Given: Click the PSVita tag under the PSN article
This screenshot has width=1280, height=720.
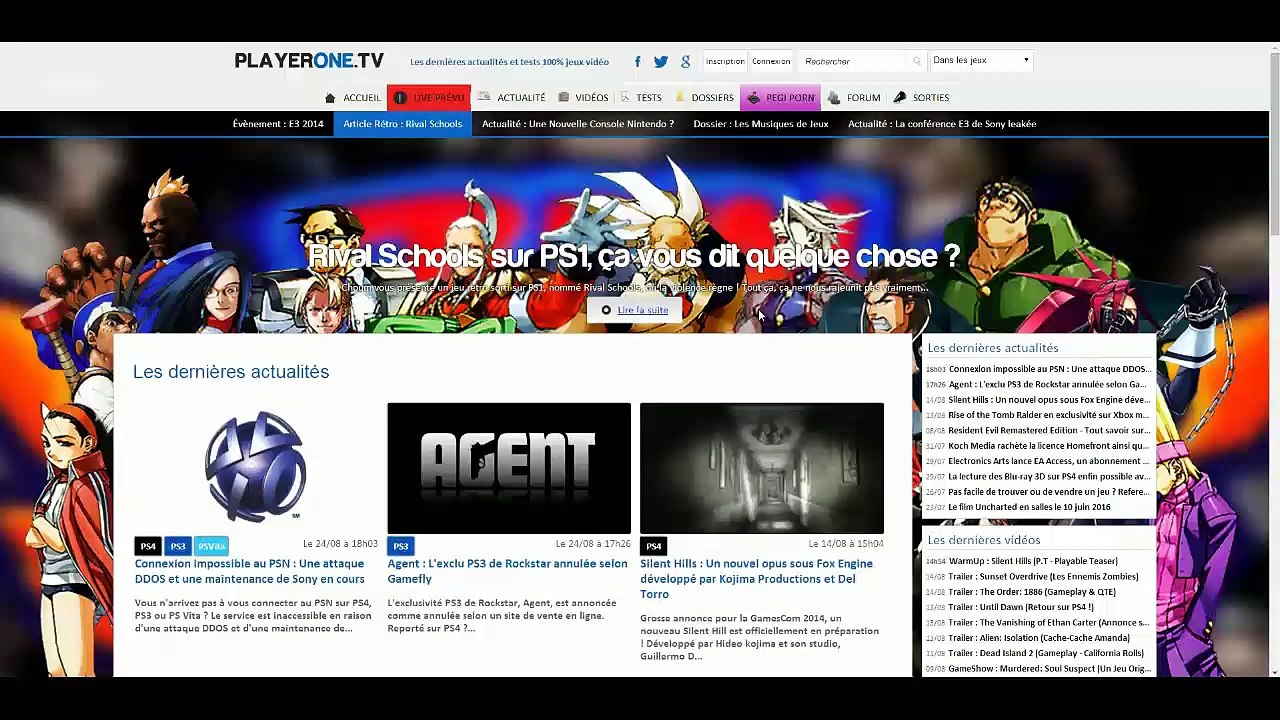Looking at the screenshot, I should point(211,546).
